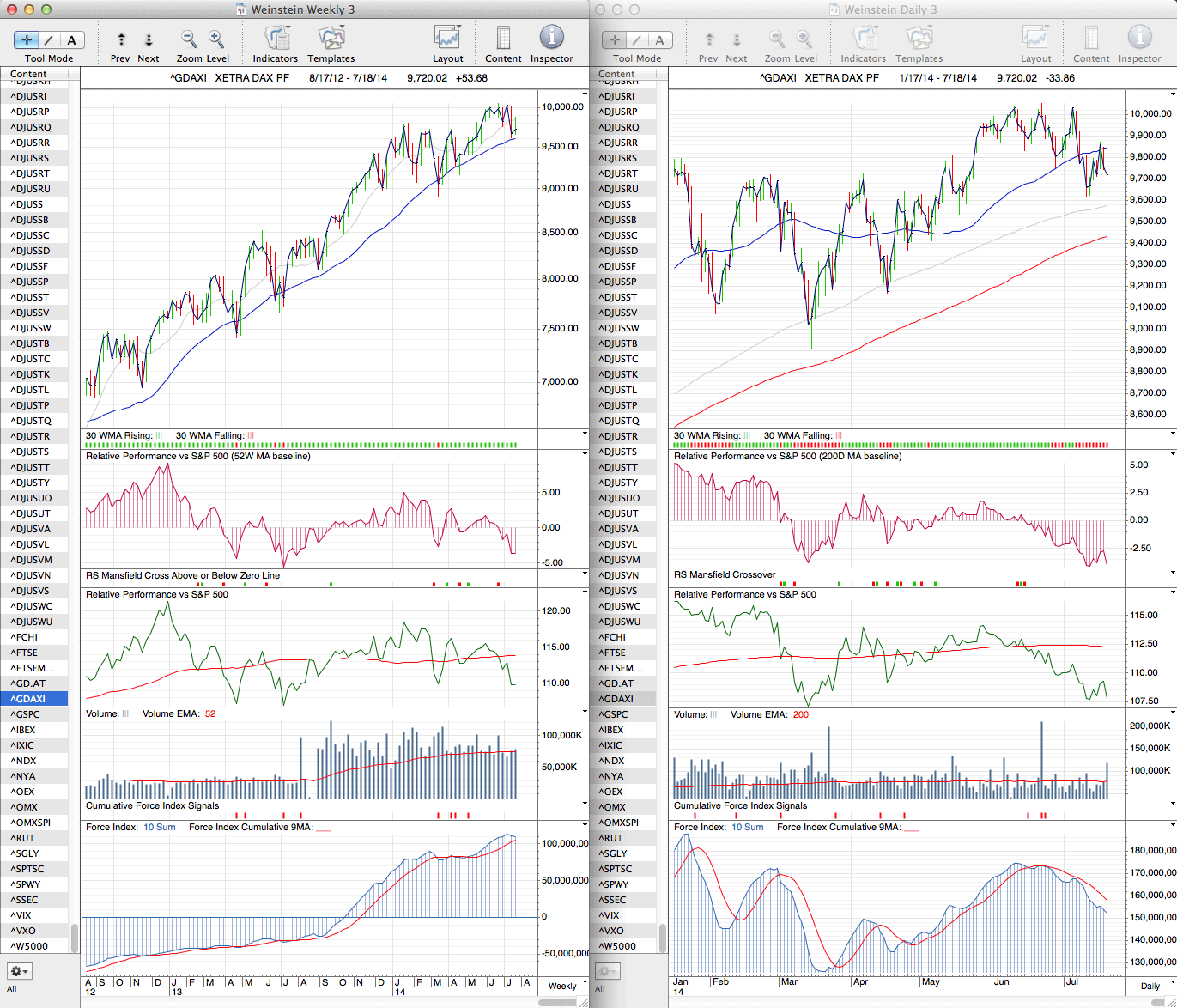This screenshot has width=1177, height=1008.
Task: Select ^VIX in the Weekly window symbol list
Action: click(34, 915)
